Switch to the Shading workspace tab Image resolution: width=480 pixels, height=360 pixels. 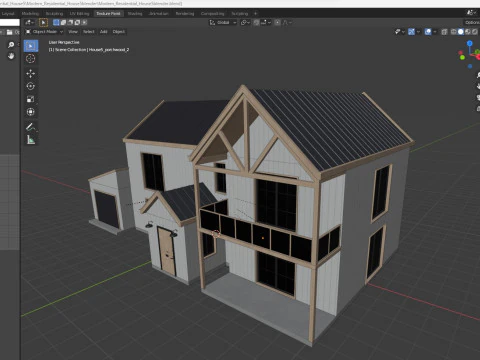pyautogui.click(x=135, y=14)
